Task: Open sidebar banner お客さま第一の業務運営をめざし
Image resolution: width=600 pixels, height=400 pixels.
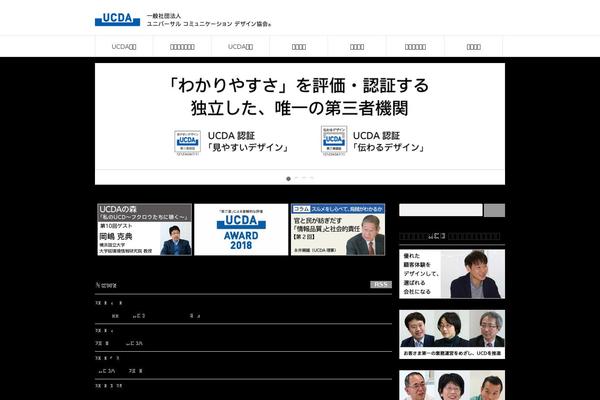Action: click(452, 335)
